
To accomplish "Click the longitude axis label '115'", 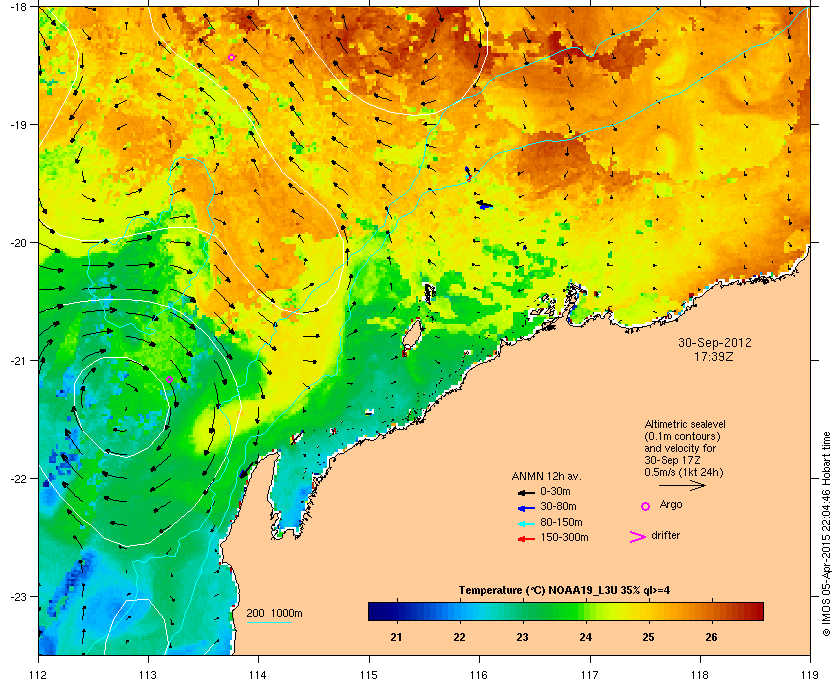I will coord(369,674).
